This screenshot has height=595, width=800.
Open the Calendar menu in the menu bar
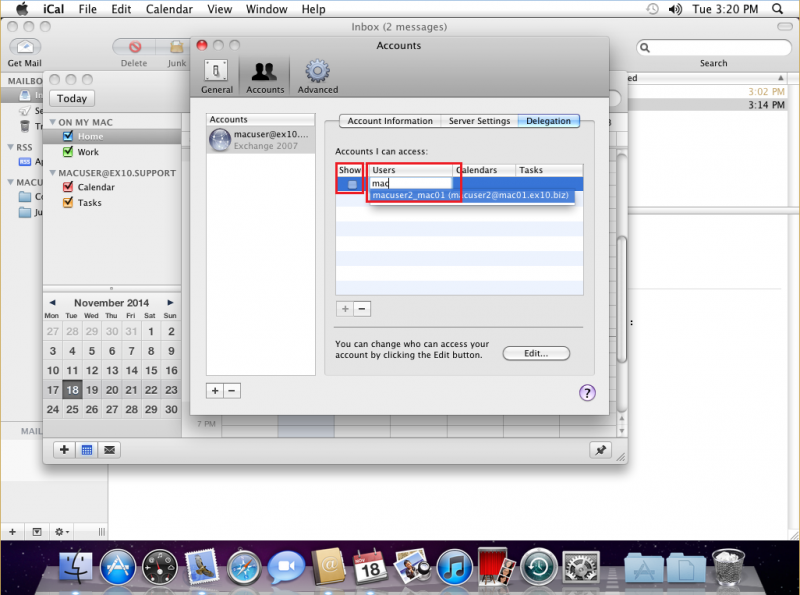169,9
